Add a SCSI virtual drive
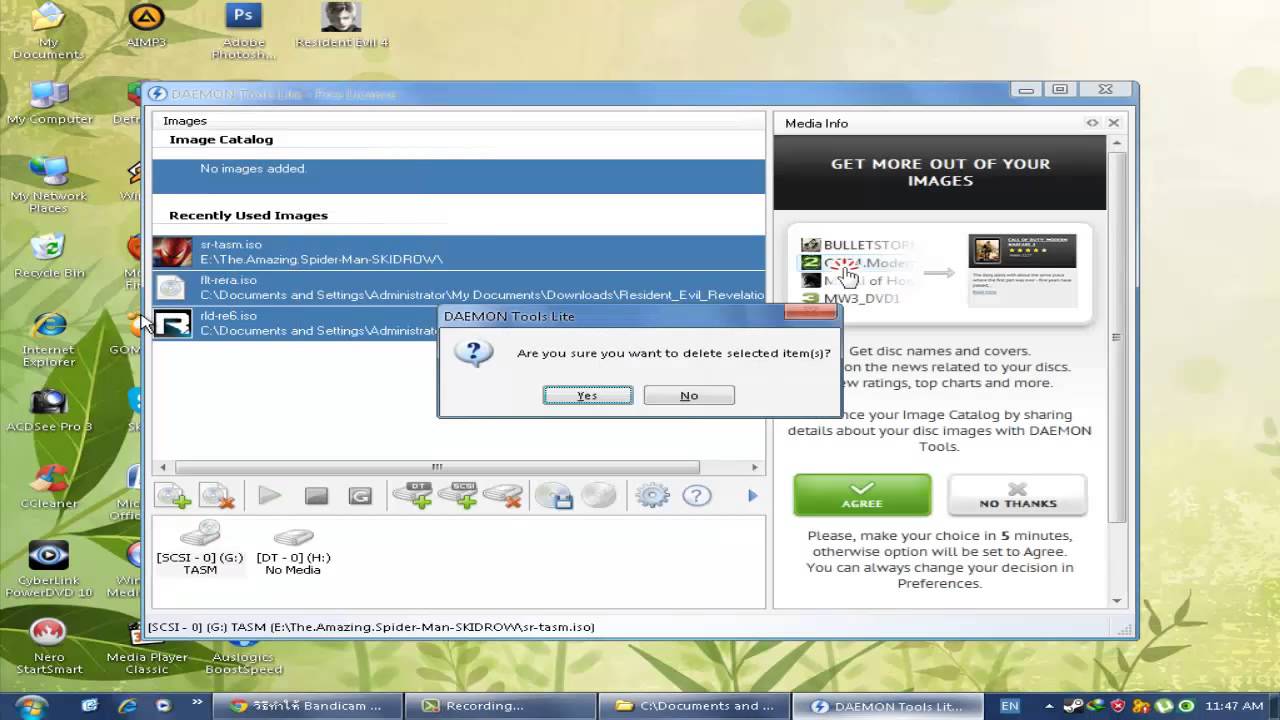 [458, 495]
